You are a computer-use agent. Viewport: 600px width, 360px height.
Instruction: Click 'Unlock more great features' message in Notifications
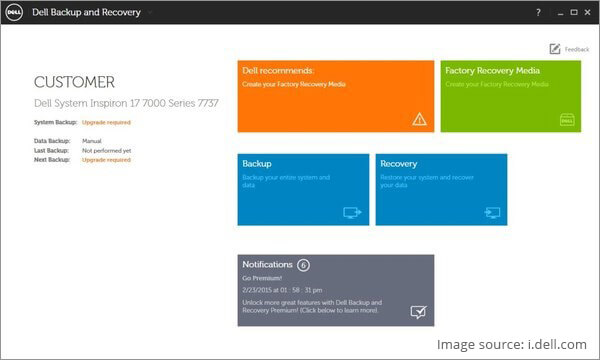pos(312,306)
